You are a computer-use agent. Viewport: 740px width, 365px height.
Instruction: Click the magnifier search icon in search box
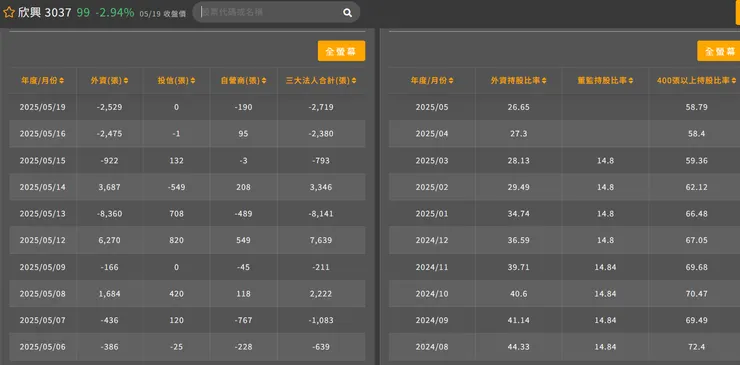347,13
